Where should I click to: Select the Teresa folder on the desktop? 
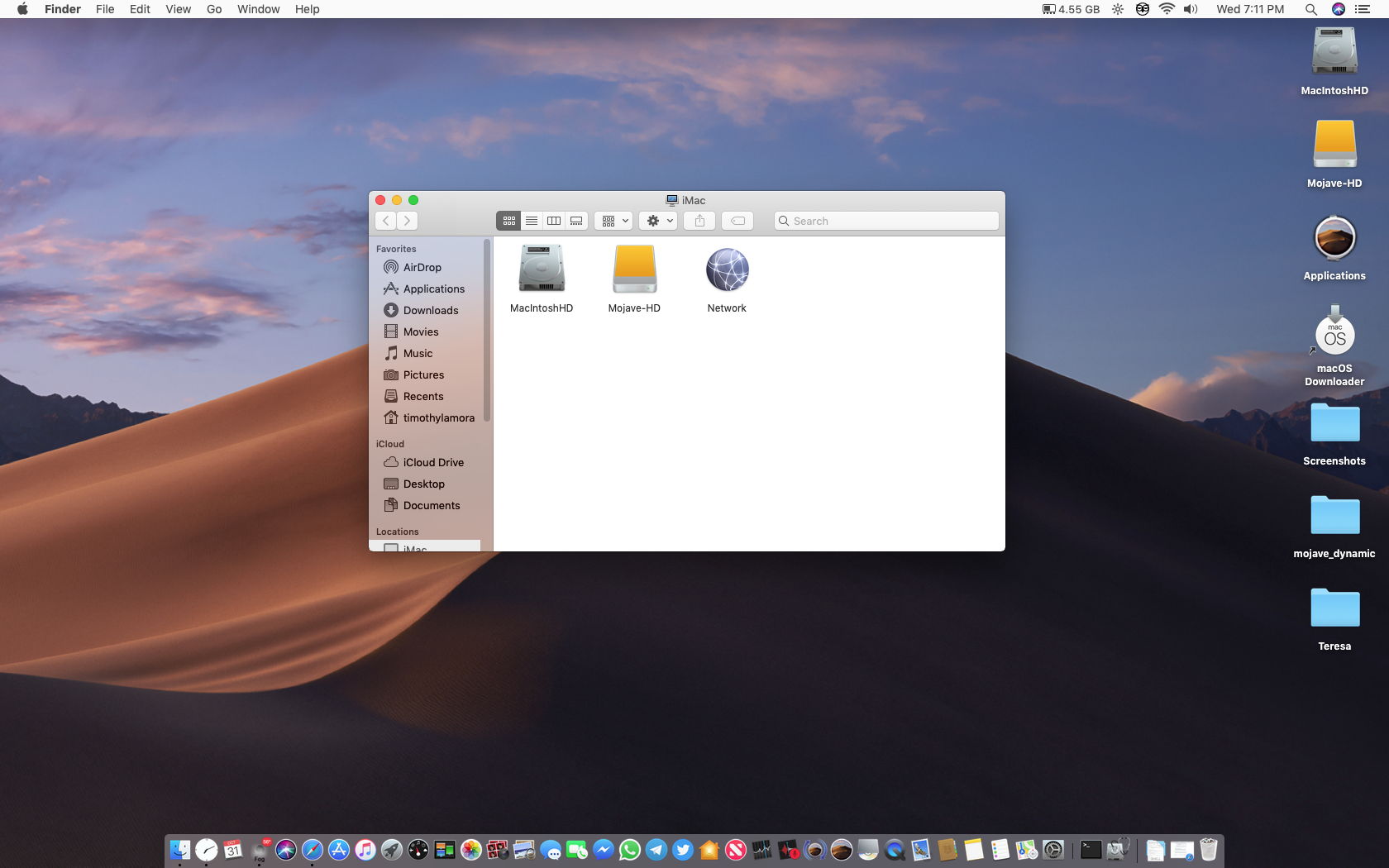click(1334, 608)
